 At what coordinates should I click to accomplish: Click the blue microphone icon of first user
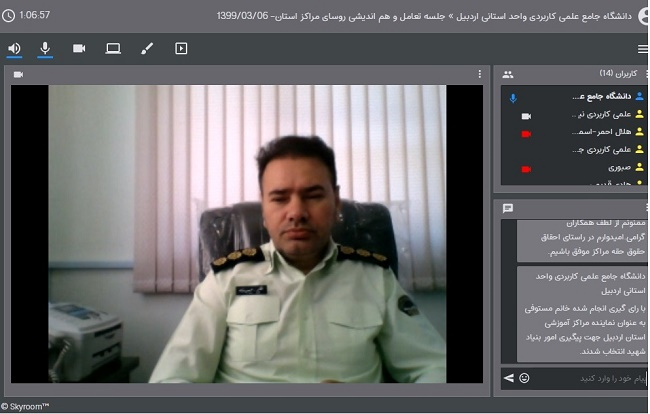(x=513, y=98)
